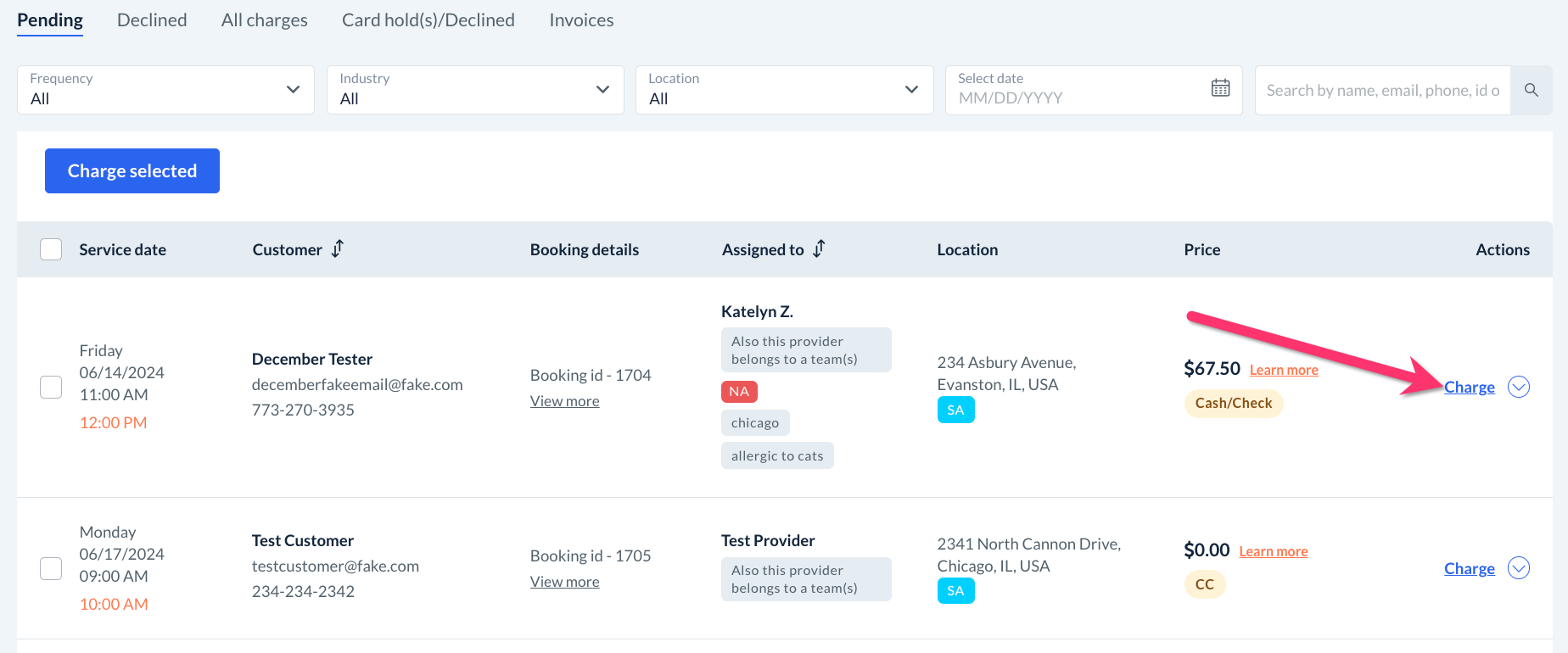1568x653 pixels.
Task: Select checkbox for December Tester booking
Action: click(x=51, y=387)
